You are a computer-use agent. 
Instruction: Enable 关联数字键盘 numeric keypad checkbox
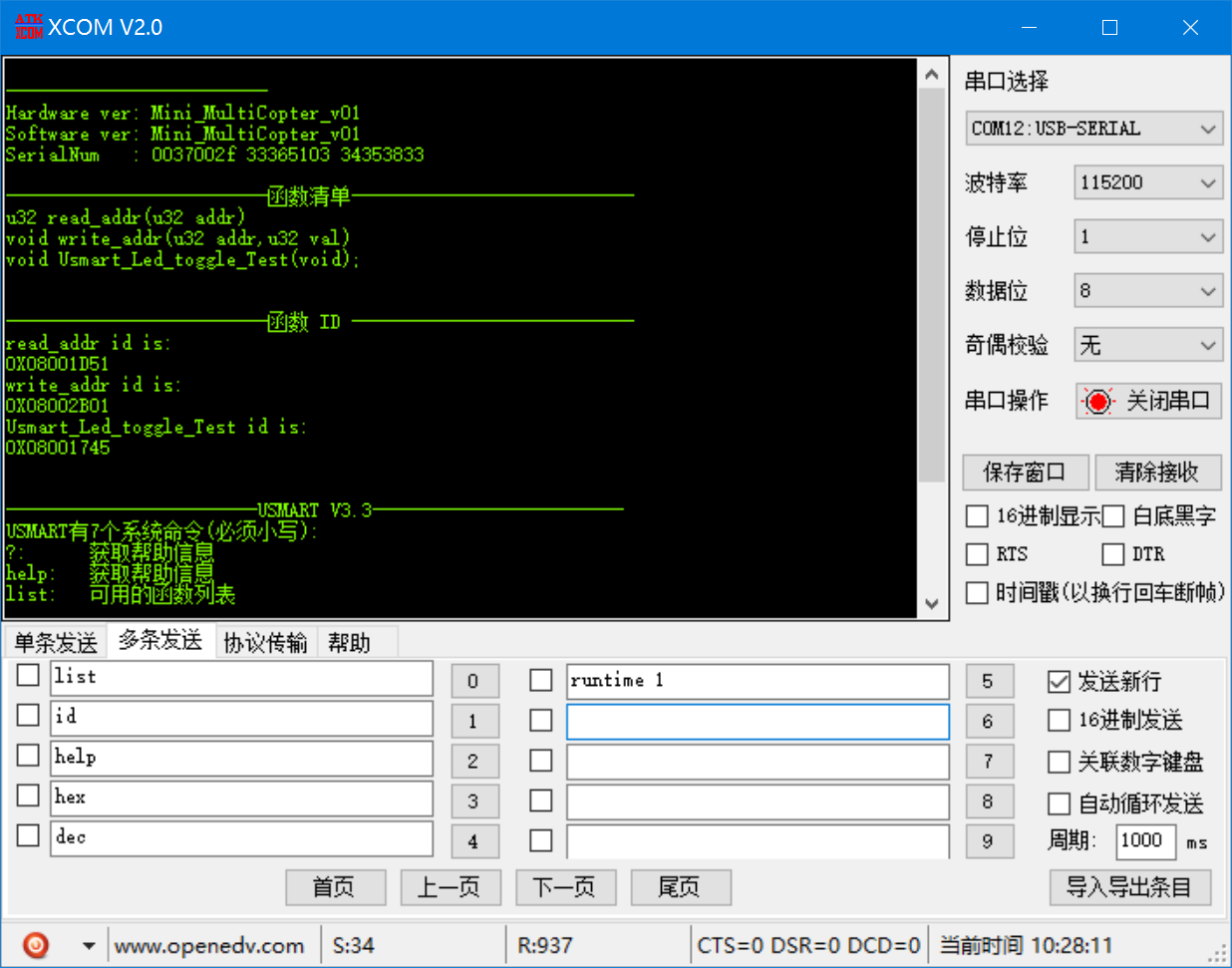(1059, 763)
